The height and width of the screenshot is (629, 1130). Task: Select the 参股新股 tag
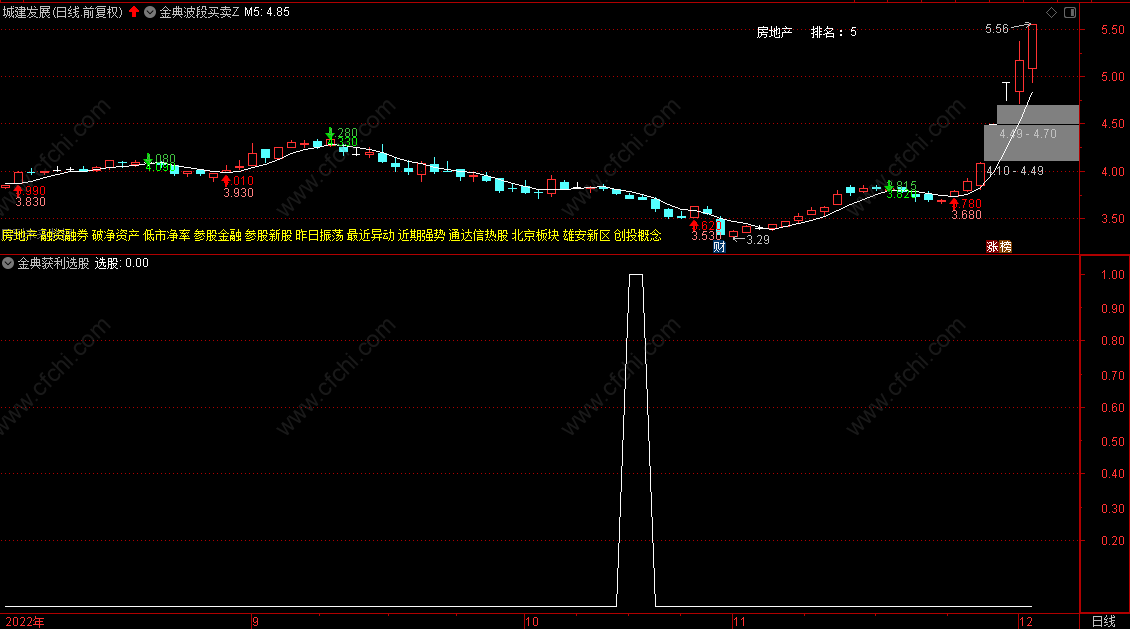[268, 235]
